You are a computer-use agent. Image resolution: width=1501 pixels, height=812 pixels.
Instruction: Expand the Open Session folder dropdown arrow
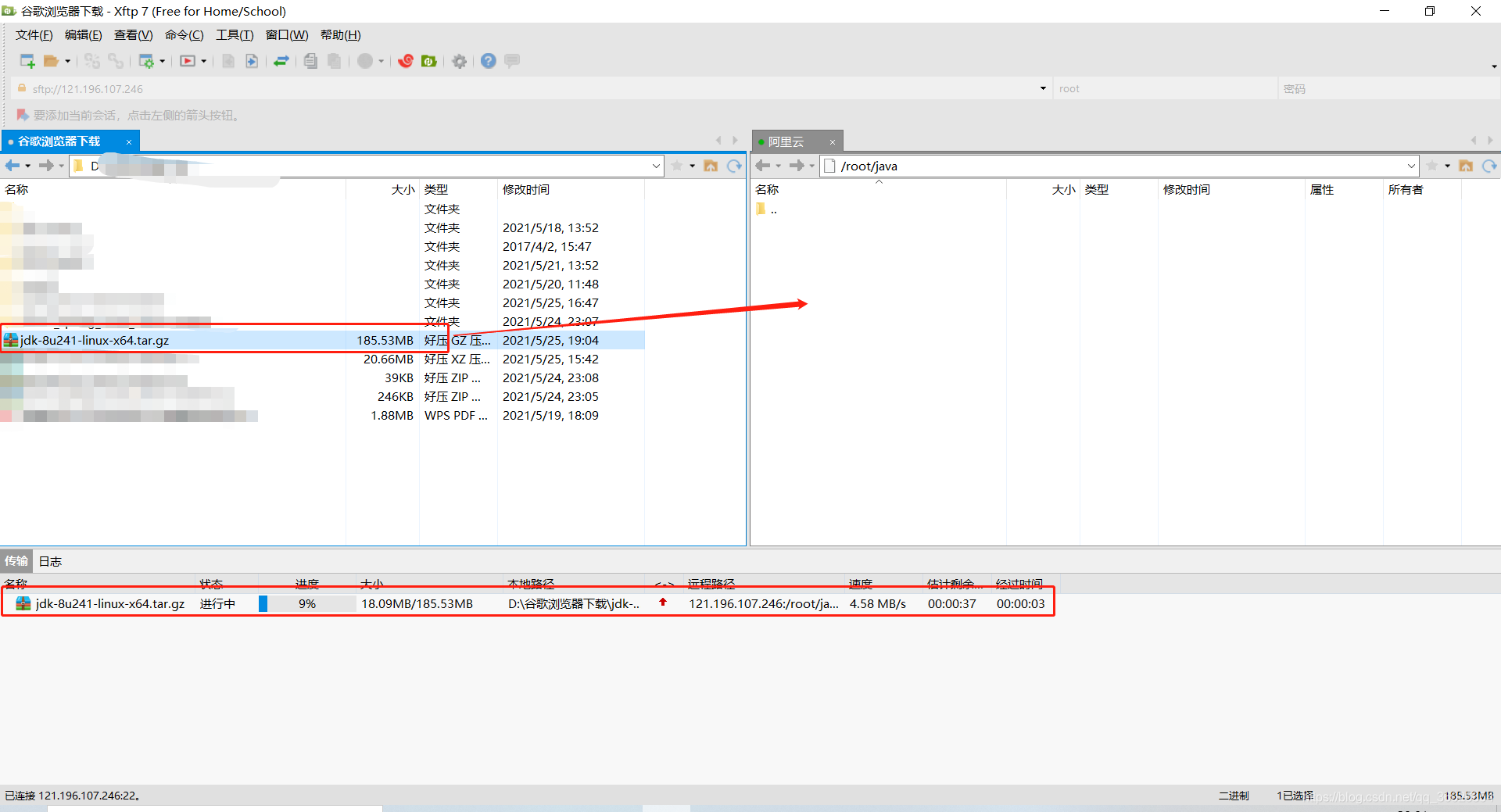pyautogui.click(x=67, y=61)
